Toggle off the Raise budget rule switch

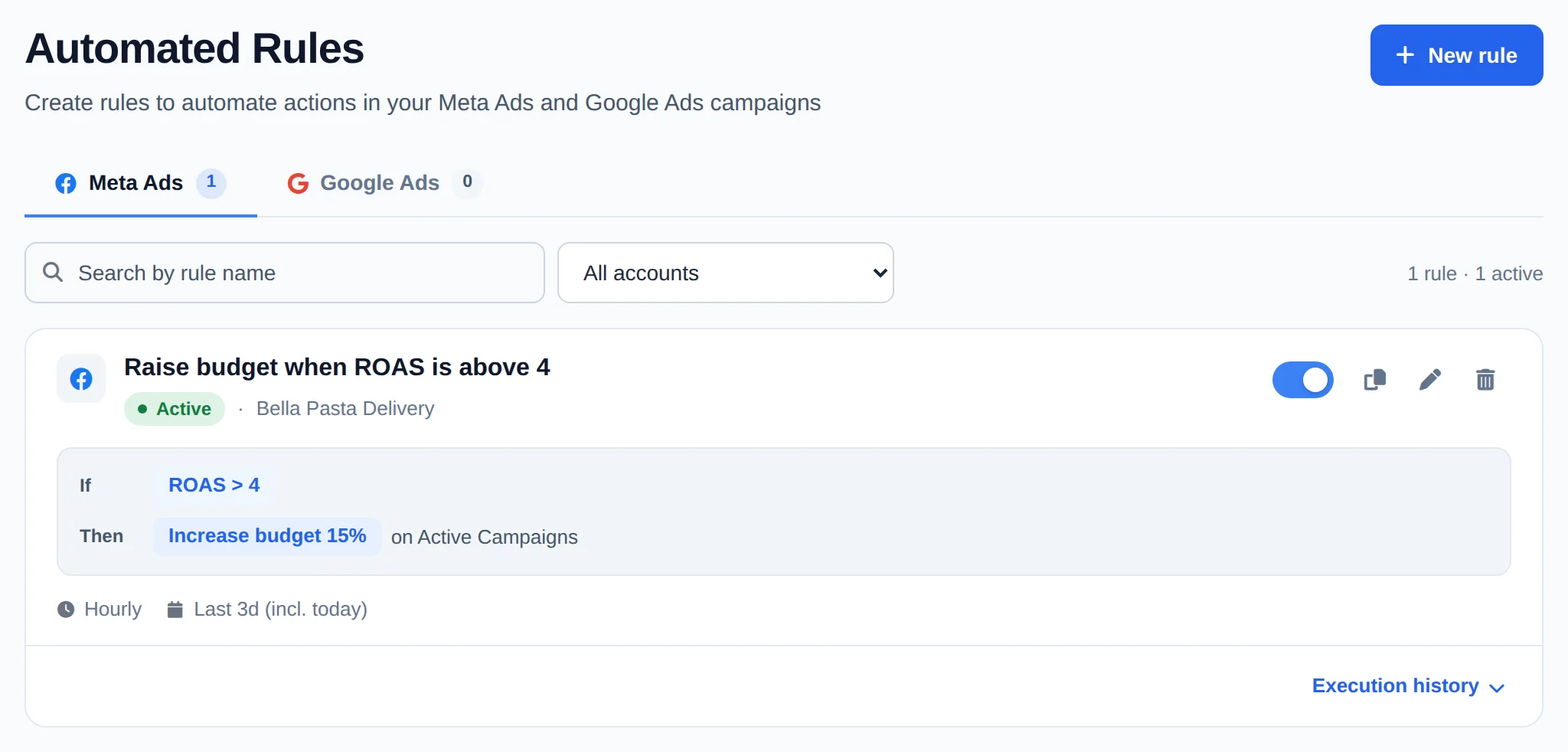1303,380
